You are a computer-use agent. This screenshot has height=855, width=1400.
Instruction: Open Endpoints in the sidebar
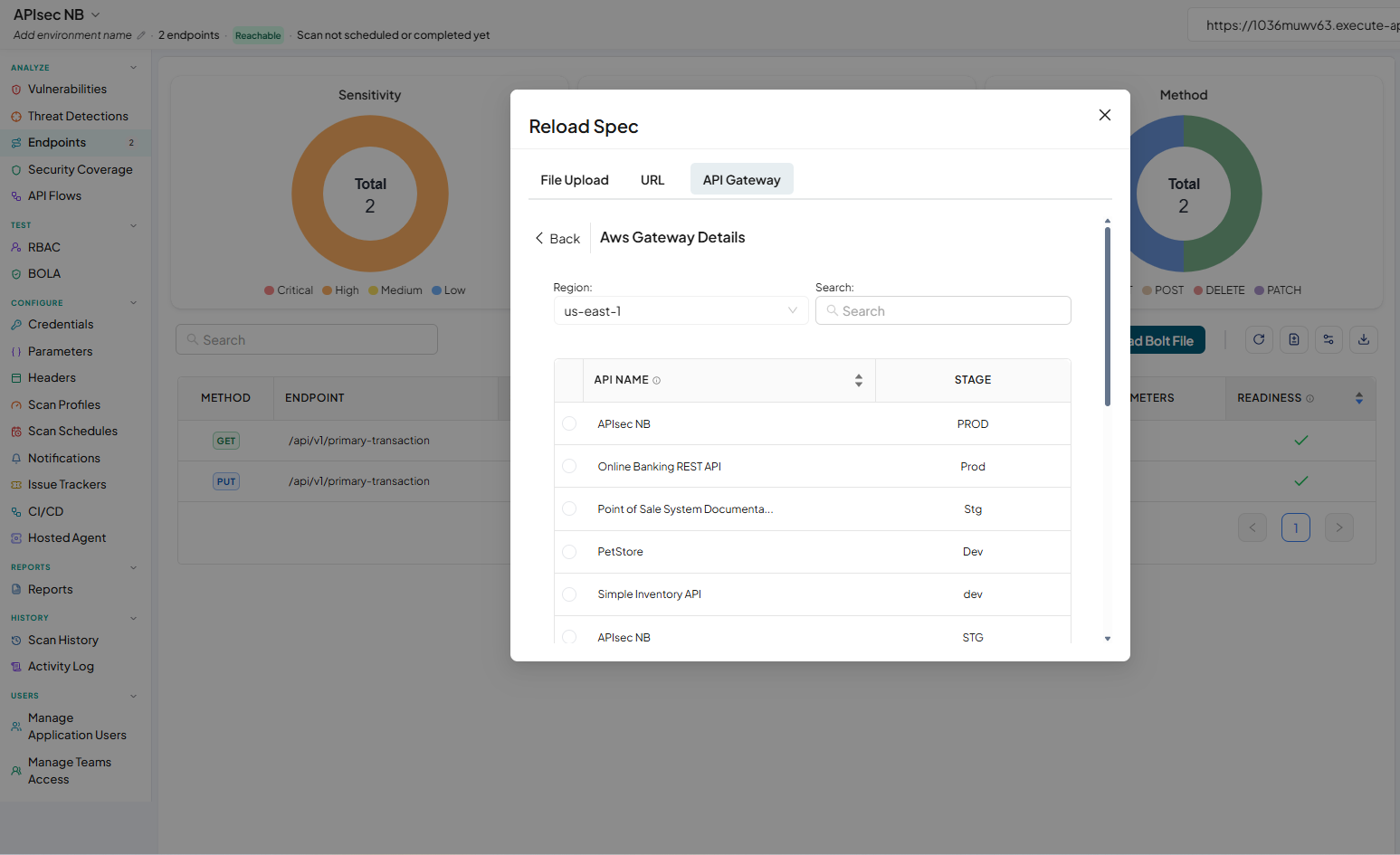pos(76,143)
